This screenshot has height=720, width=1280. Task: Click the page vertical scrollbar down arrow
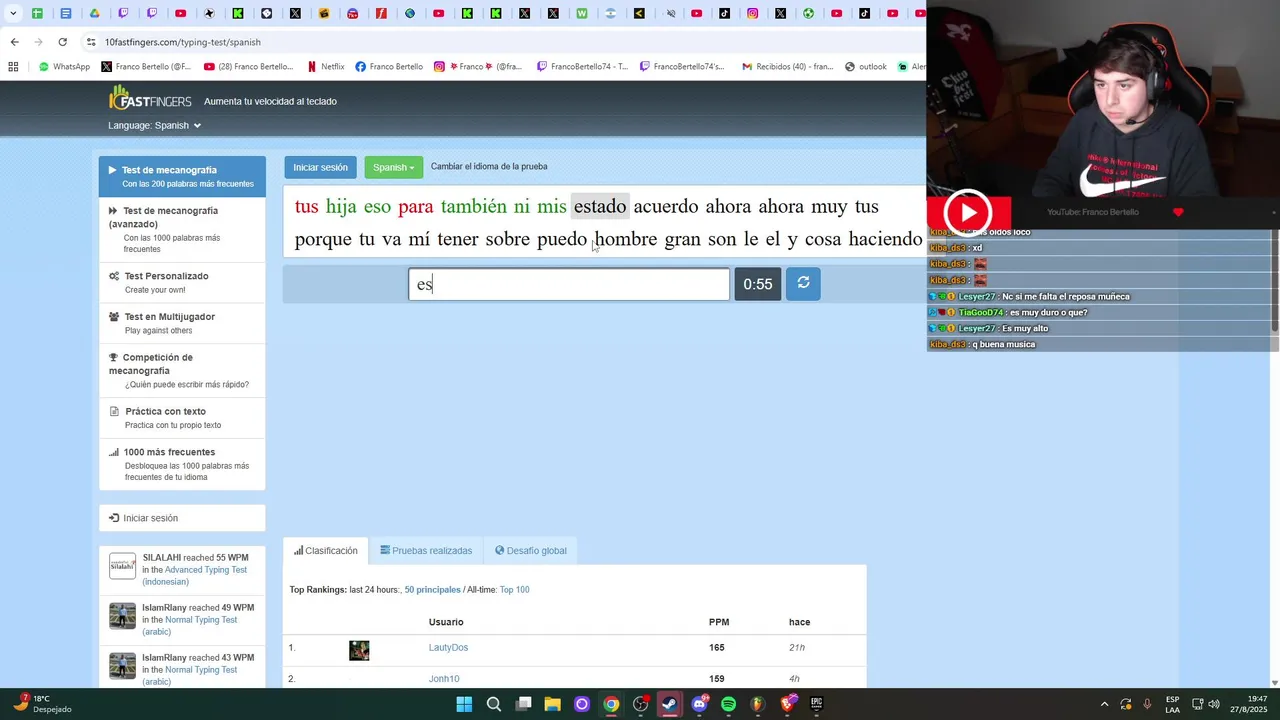pos(1274,683)
